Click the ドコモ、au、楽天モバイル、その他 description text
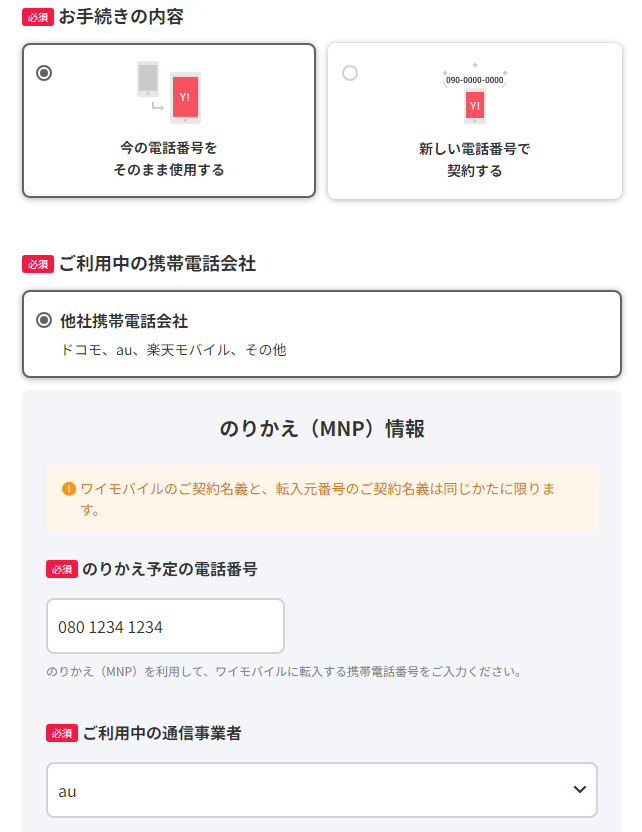Screen dimensions: 642x832 (173, 350)
